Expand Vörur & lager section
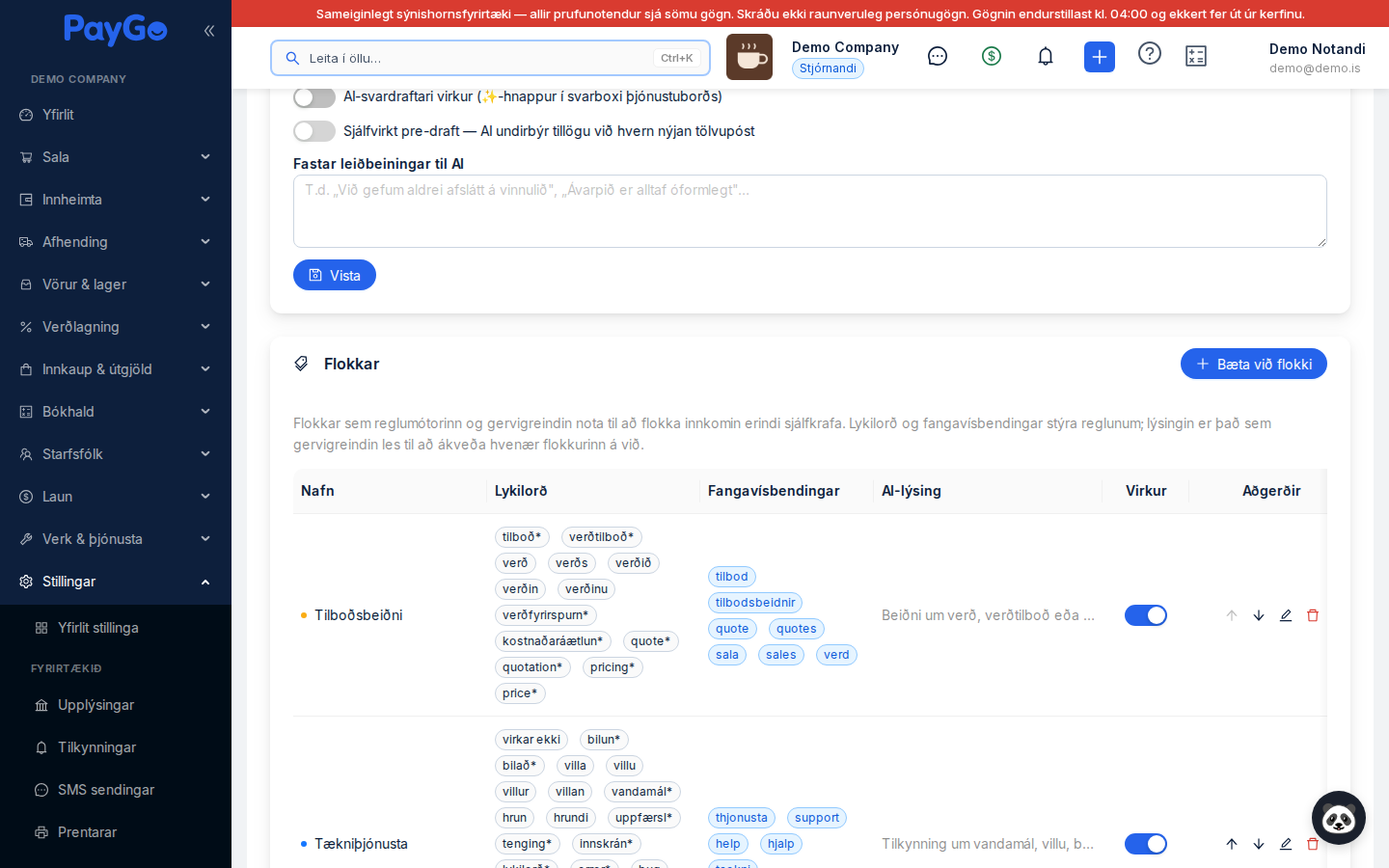The width and height of the screenshot is (1389, 868). point(116,285)
